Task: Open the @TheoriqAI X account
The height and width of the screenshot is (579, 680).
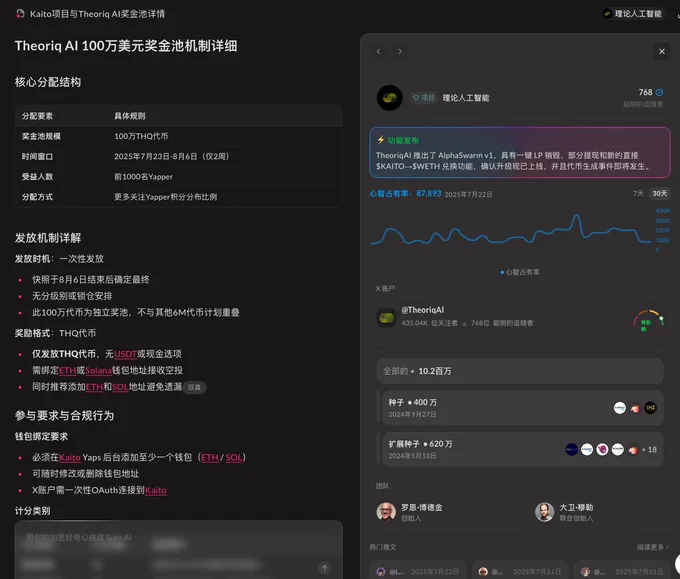Action: (422, 310)
